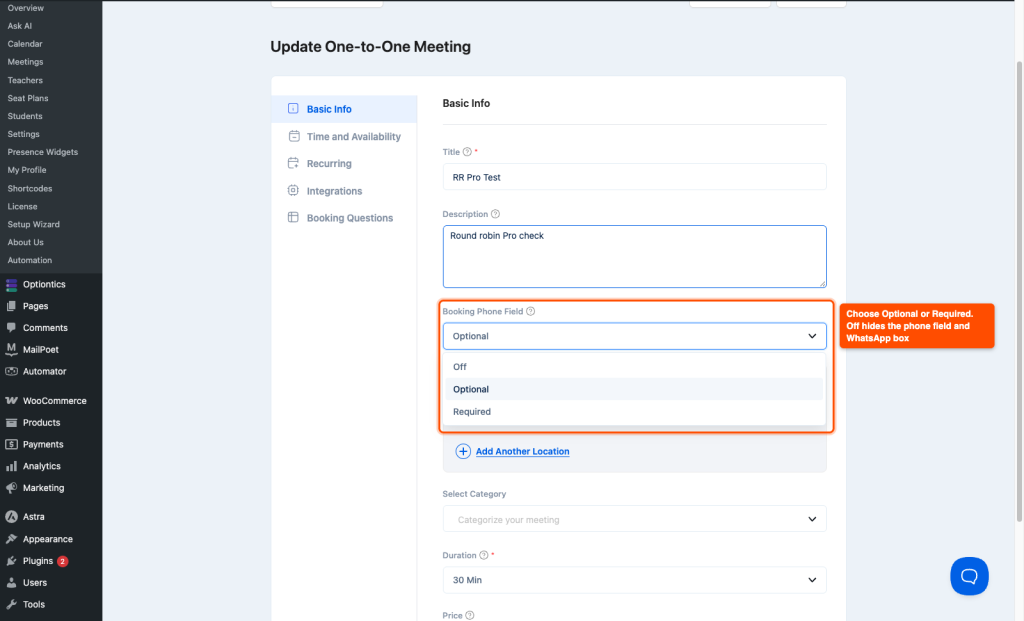Image resolution: width=1024 pixels, height=621 pixels.
Task: Click the MailPoet M icon
Action: 11,349
